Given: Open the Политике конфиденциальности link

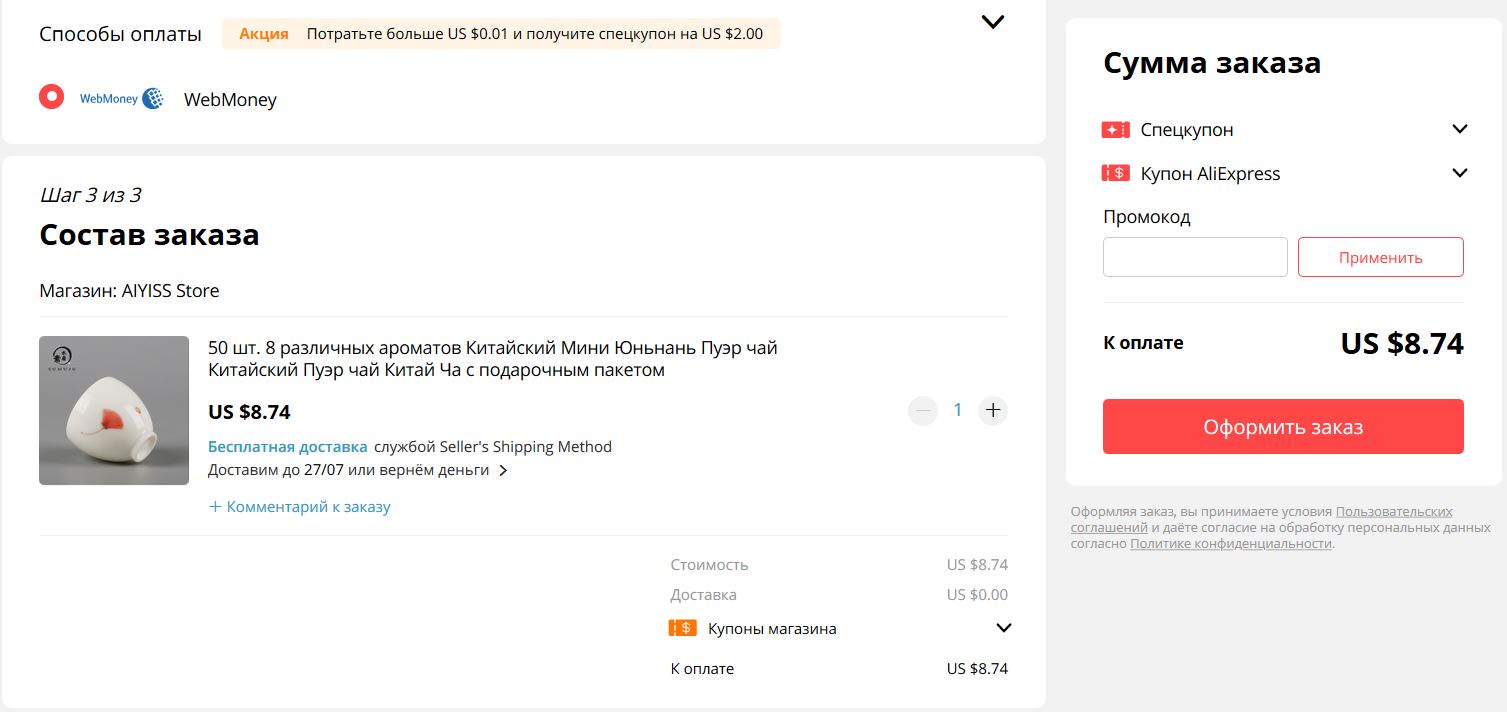Looking at the screenshot, I should pyautogui.click(x=1231, y=543).
